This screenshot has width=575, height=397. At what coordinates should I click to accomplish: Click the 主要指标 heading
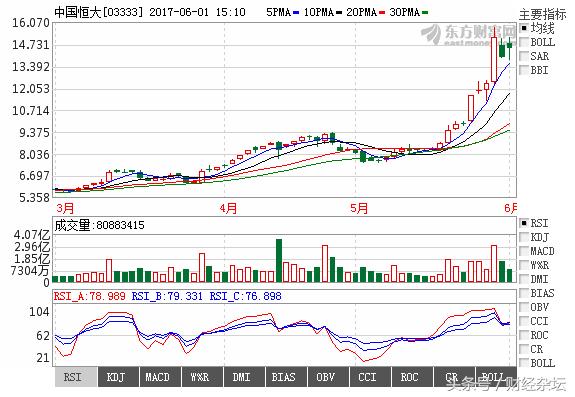(x=542, y=14)
